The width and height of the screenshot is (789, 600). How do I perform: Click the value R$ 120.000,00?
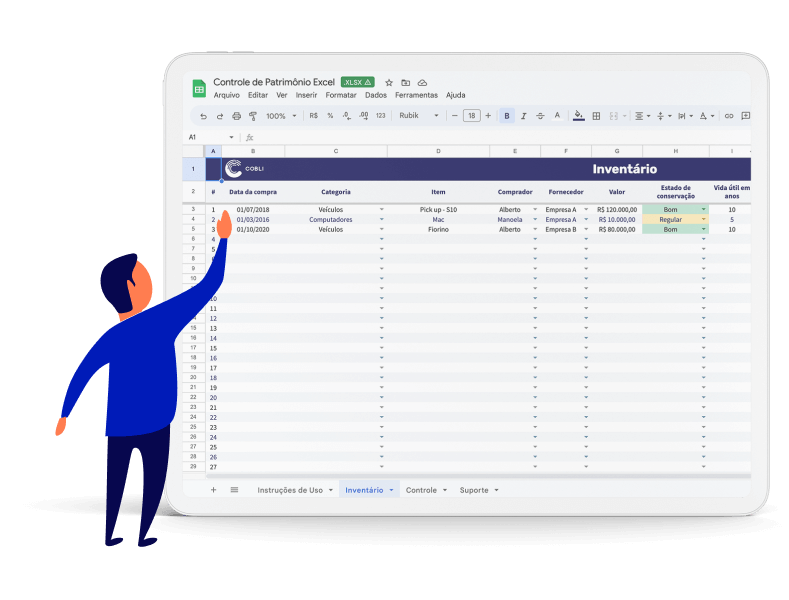[x=617, y=209]
